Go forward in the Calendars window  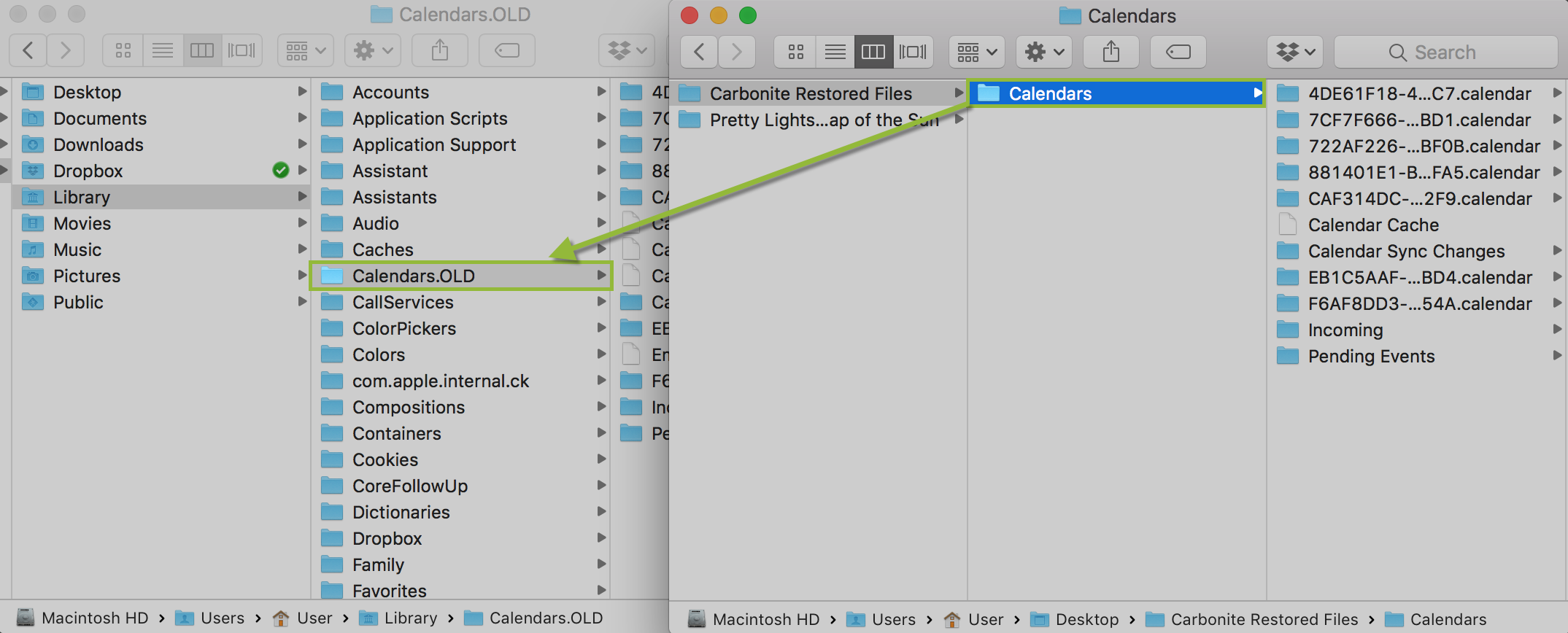(737, 52)
